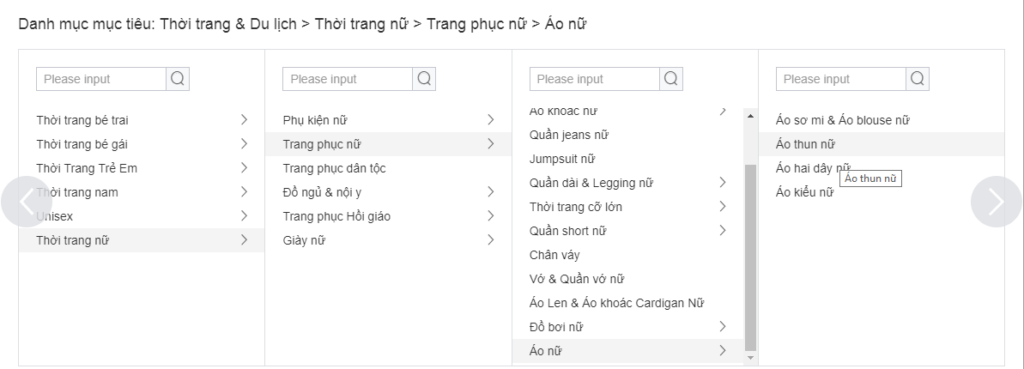The width and height of the screenshot is (1024, 369).
Task: Expand Phụ kiện nữ subcategory
Action: (x=388, y=120)
